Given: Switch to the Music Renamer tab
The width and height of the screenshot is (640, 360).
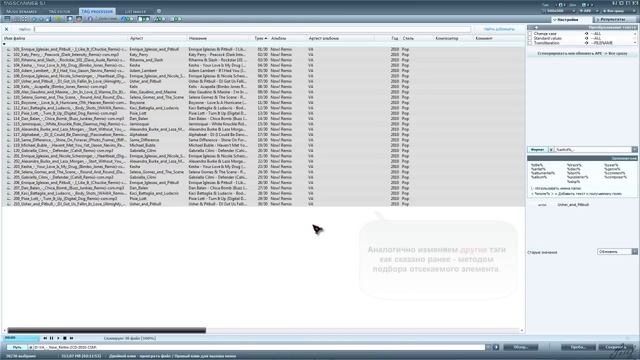Looking at the screenshot, I should click(22, 11).
